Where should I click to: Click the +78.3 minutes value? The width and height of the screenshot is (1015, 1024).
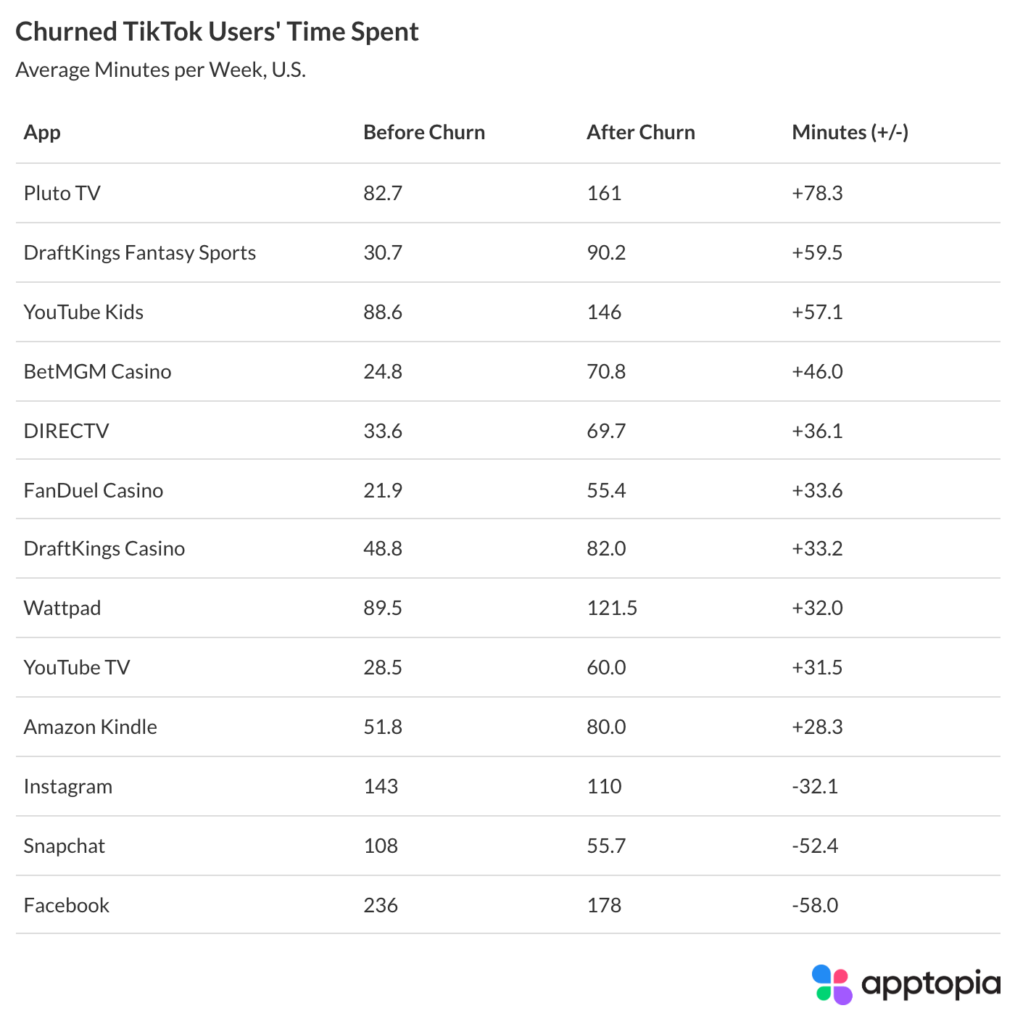[x=817, y=193]
